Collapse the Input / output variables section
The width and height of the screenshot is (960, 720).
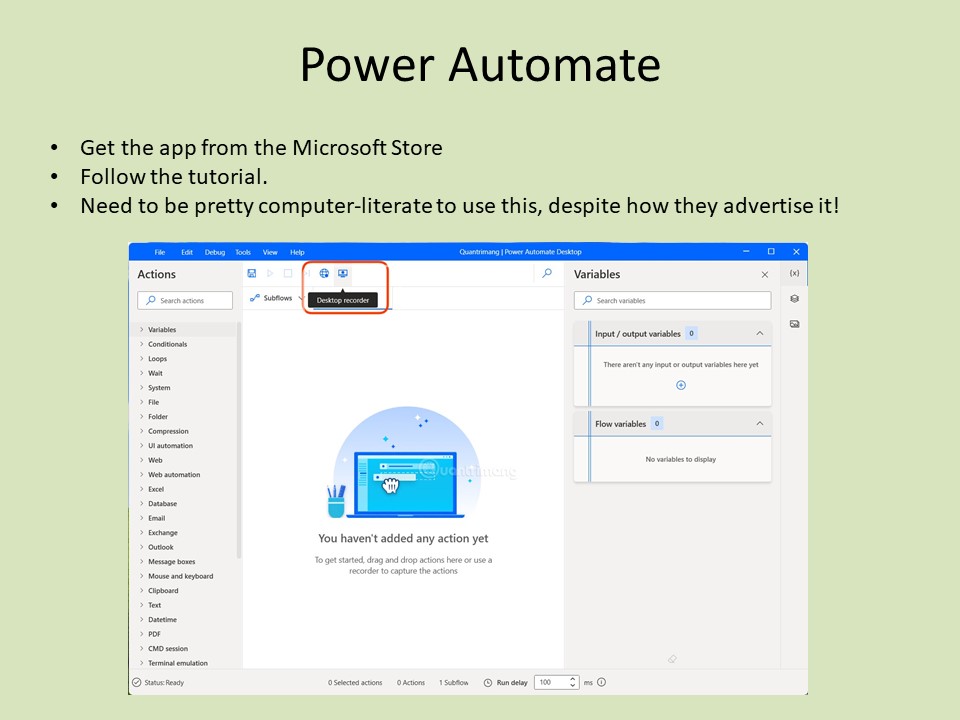pos(759,333)
